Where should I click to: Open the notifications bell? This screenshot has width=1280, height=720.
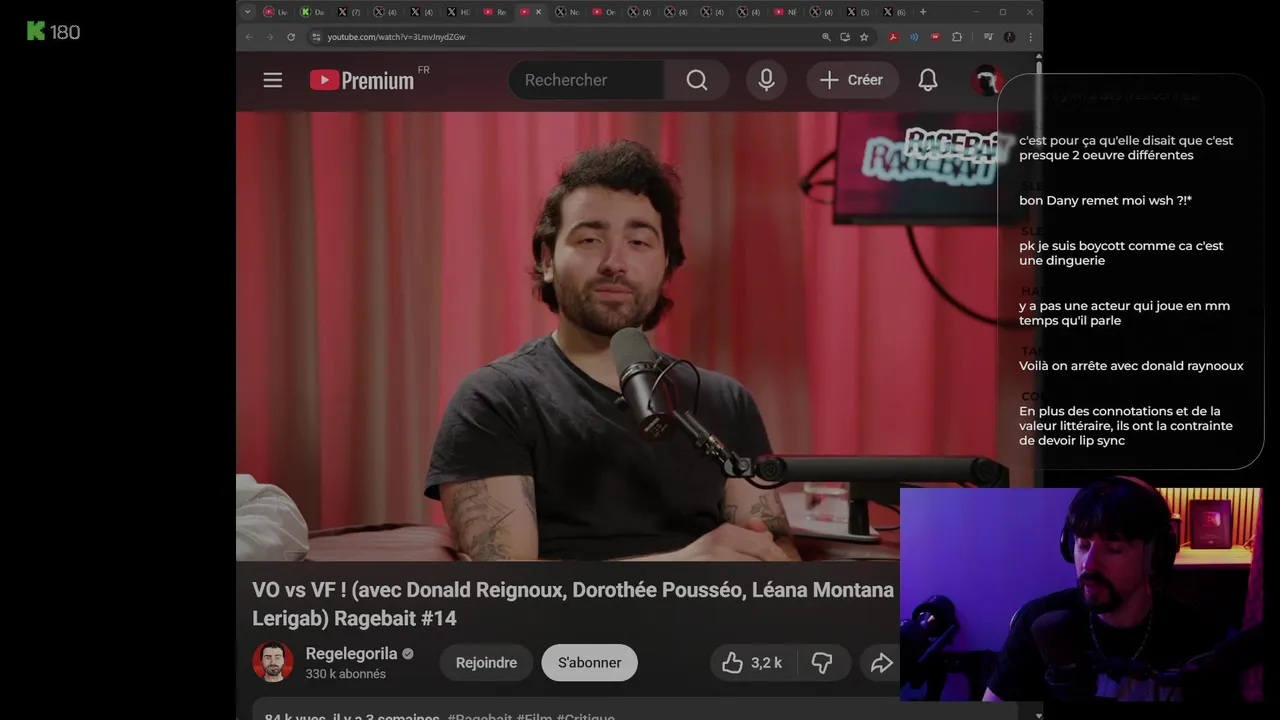pyautogui.click(x=928, y=80)
